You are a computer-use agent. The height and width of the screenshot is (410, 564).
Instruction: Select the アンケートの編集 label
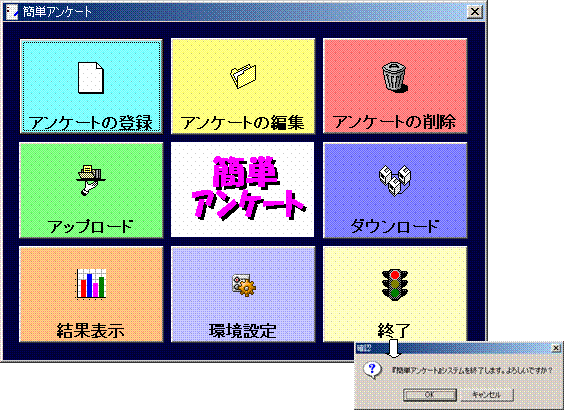pos(242,123)
